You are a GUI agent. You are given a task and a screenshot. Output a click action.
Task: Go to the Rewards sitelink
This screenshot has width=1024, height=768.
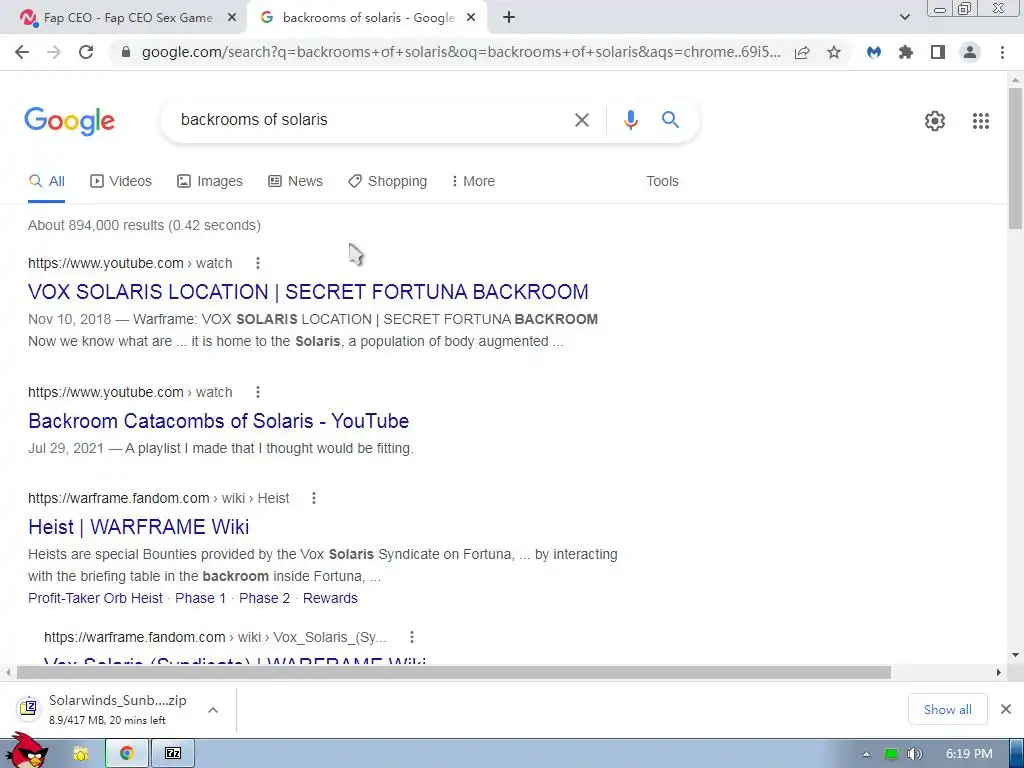click(x=330, y=598)
